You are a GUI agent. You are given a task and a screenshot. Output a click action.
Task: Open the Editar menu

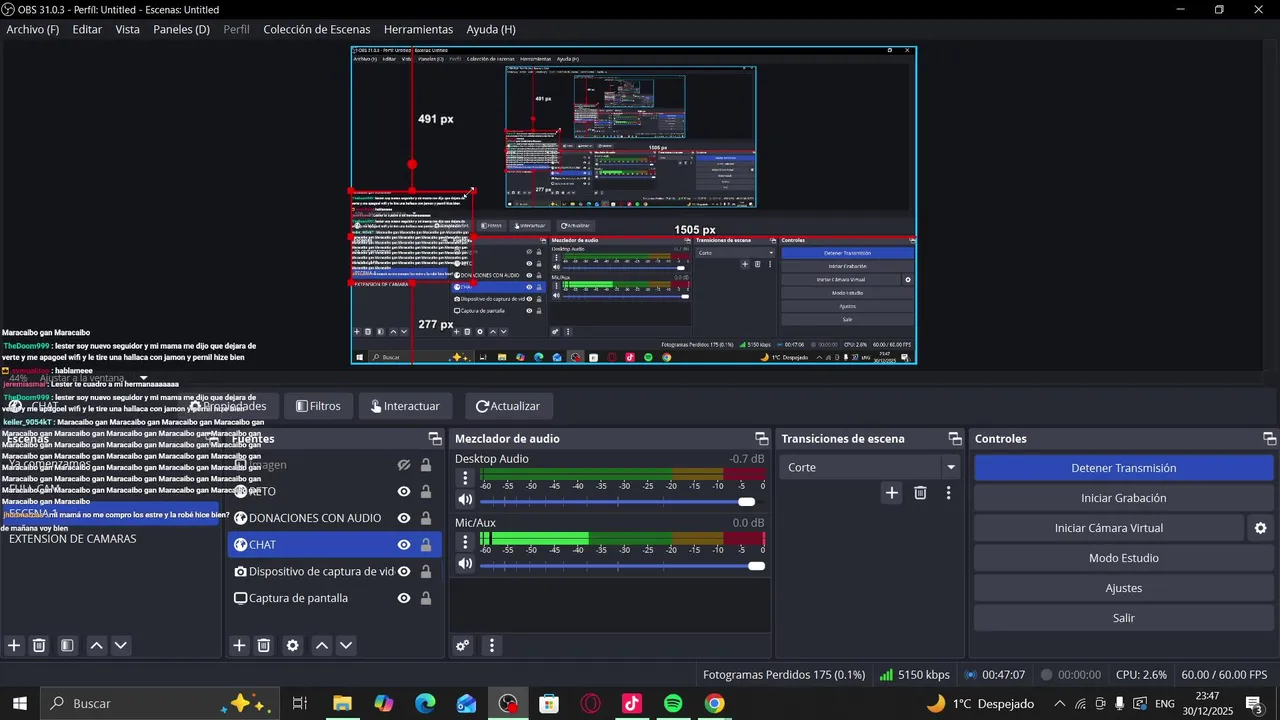coord(87,29)
